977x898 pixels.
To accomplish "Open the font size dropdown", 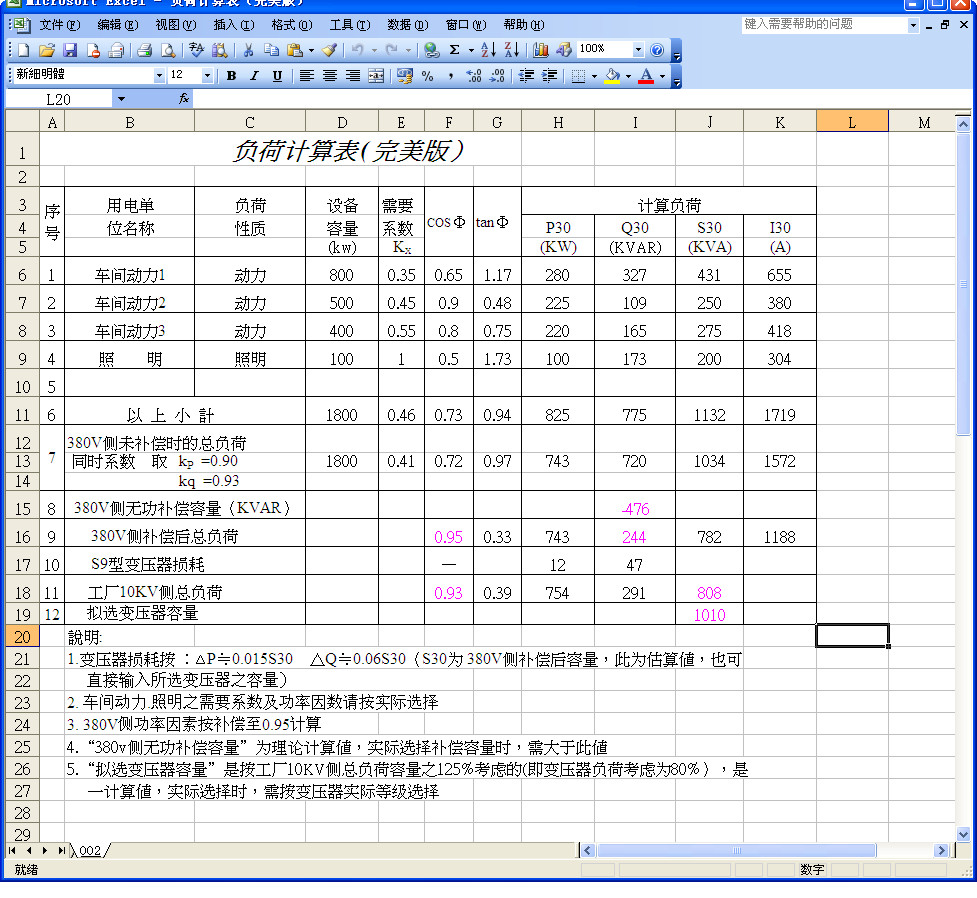I will tap(208, 75).
